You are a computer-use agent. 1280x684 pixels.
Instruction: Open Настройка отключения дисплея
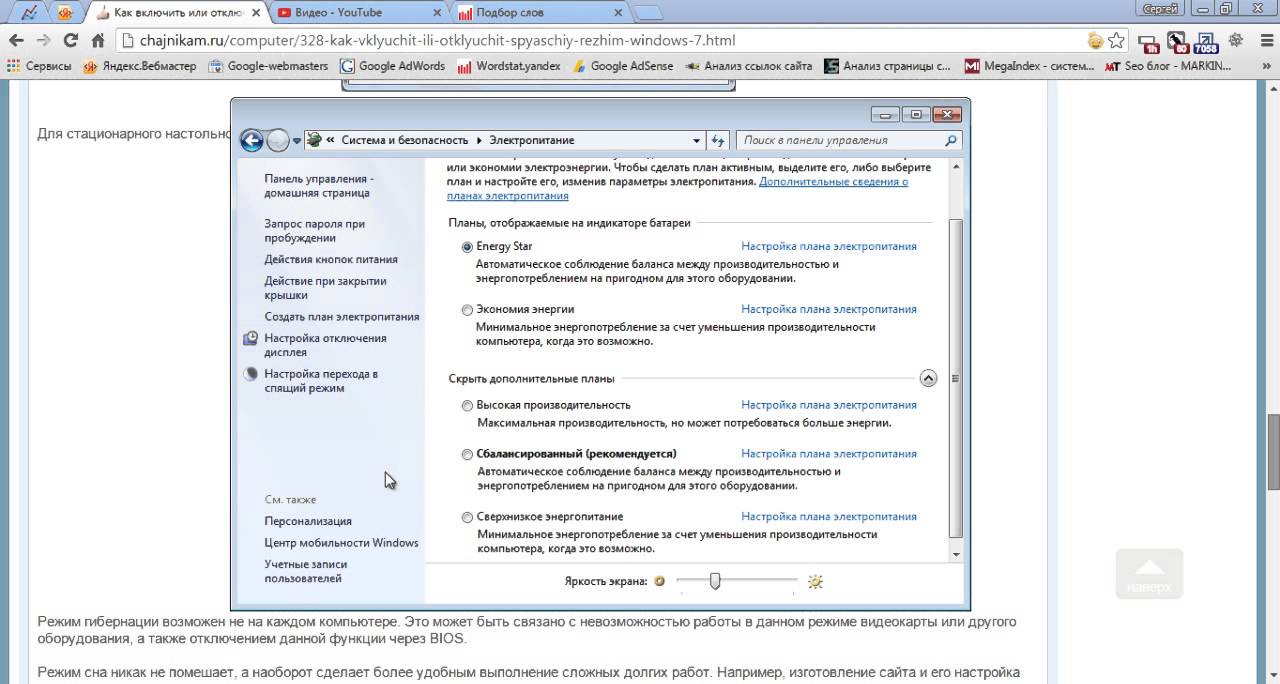click(x=325, y=345)
